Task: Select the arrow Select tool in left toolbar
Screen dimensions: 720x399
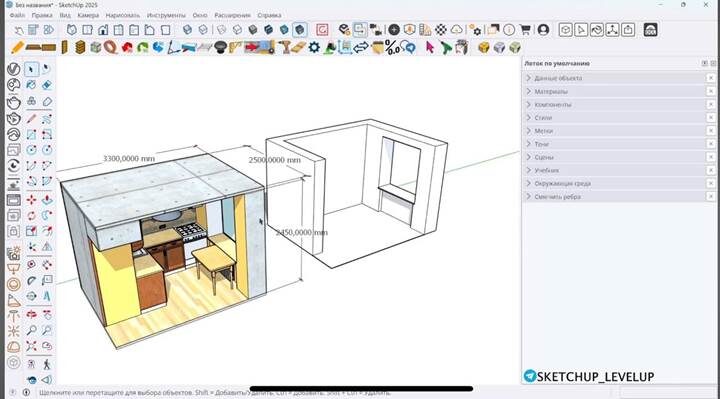Action: point(31,69)
